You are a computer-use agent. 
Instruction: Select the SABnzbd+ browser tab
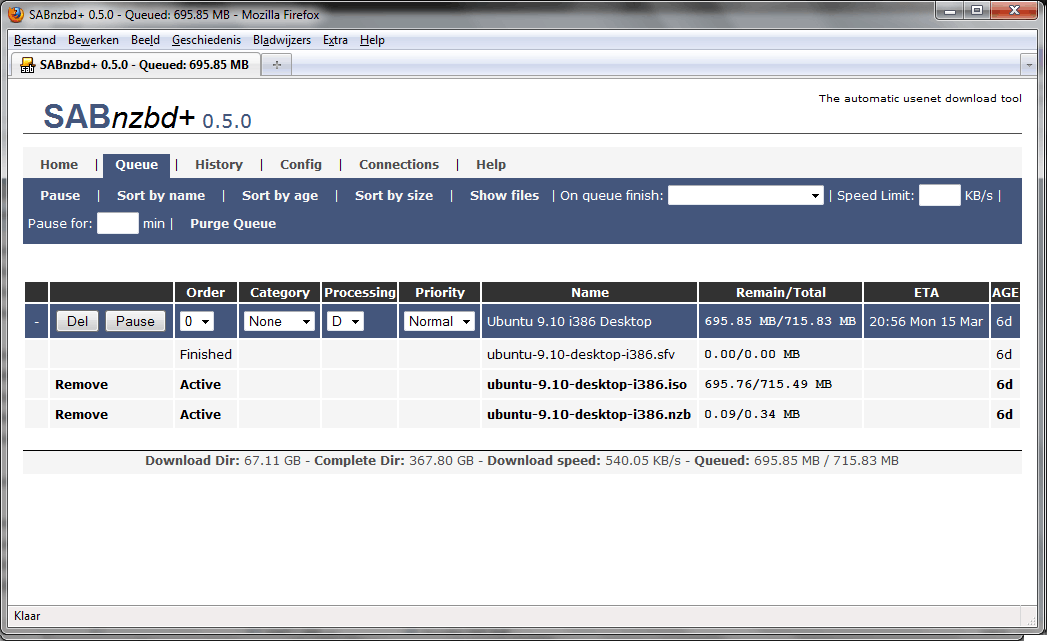coord(136,65)
